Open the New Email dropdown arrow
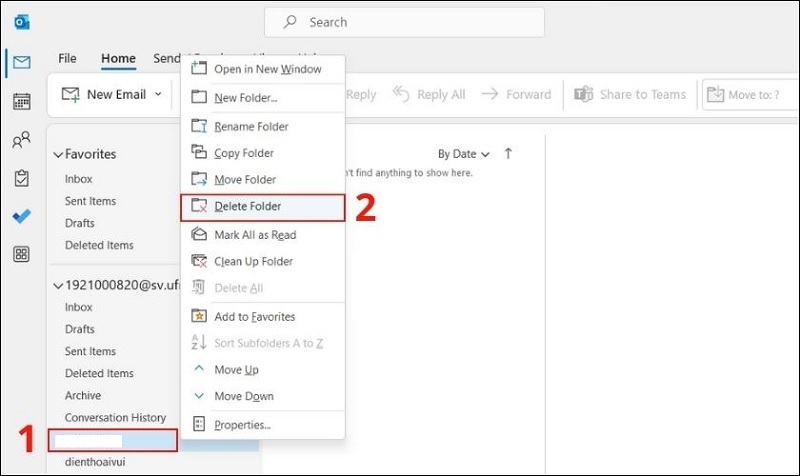This screenshot has width=800, height=476. [158, 94]
